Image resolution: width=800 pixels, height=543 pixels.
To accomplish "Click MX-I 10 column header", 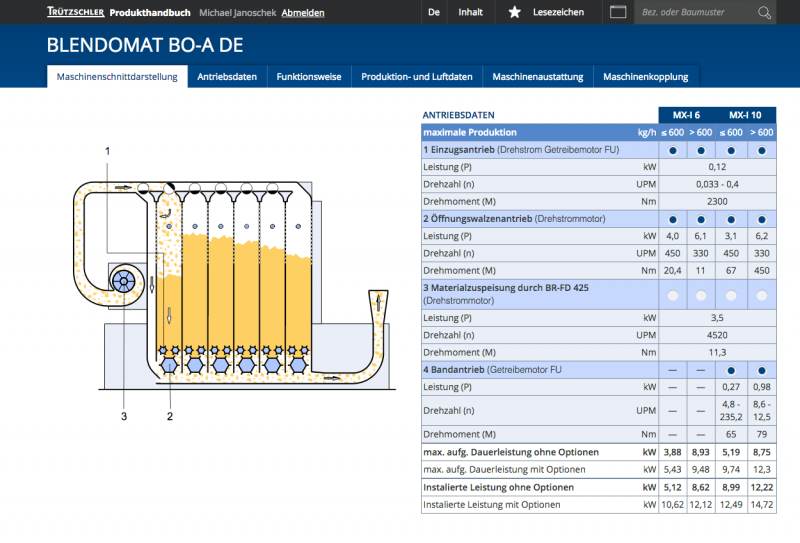I will tap(745, 115).
